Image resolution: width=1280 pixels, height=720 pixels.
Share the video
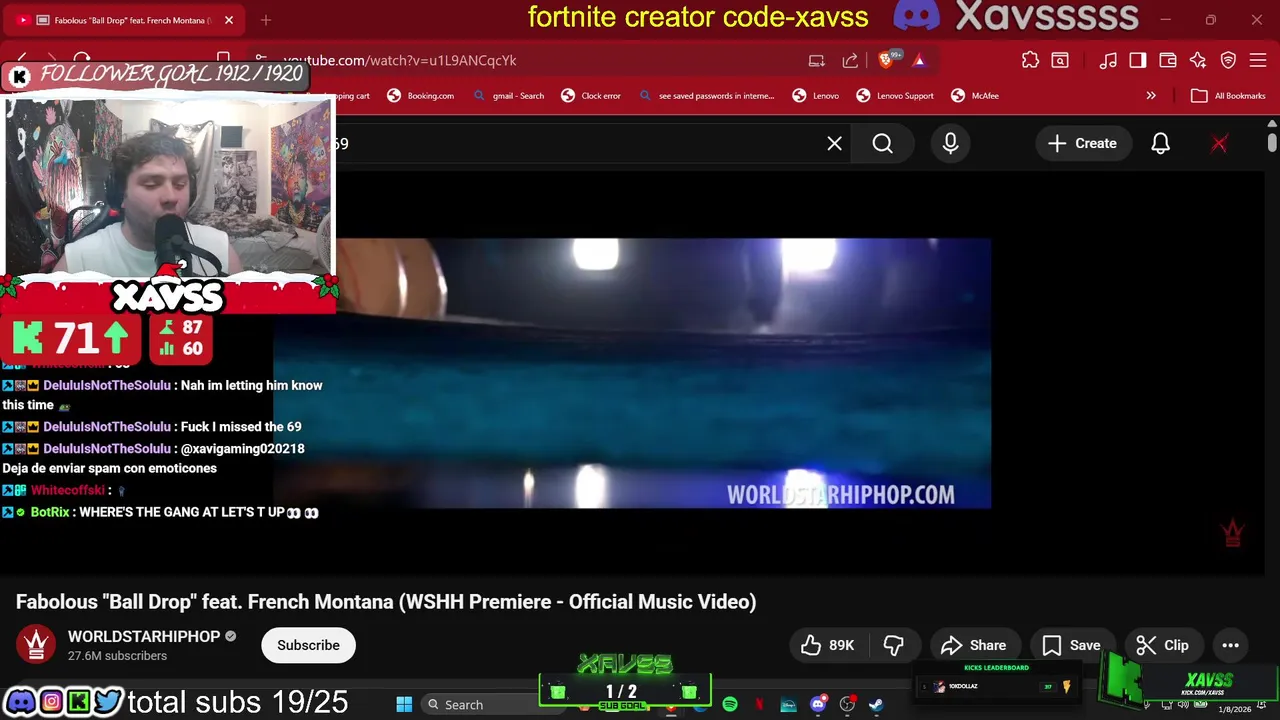tap(974, 645)
